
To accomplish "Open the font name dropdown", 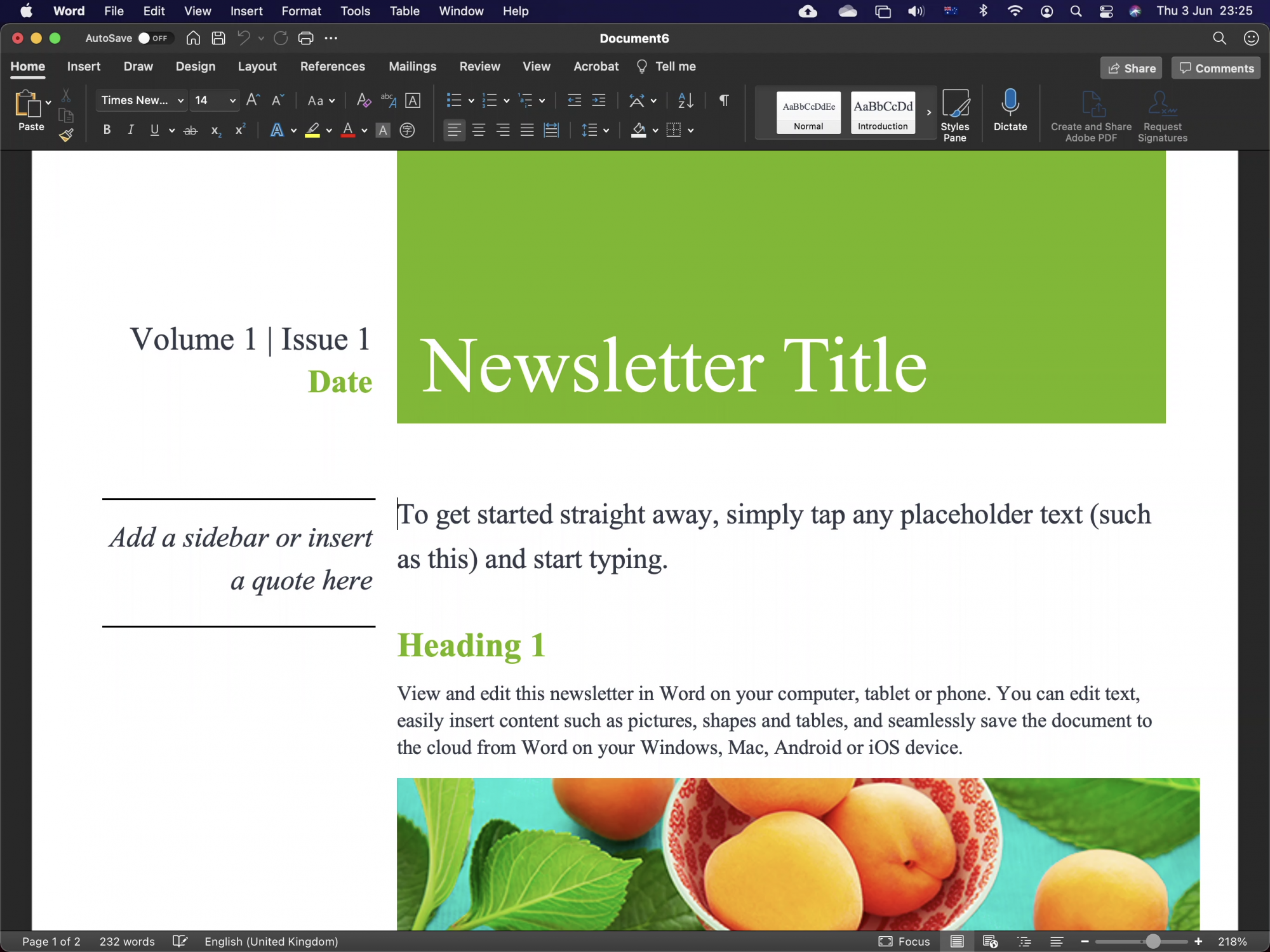I will pos(180,100).
